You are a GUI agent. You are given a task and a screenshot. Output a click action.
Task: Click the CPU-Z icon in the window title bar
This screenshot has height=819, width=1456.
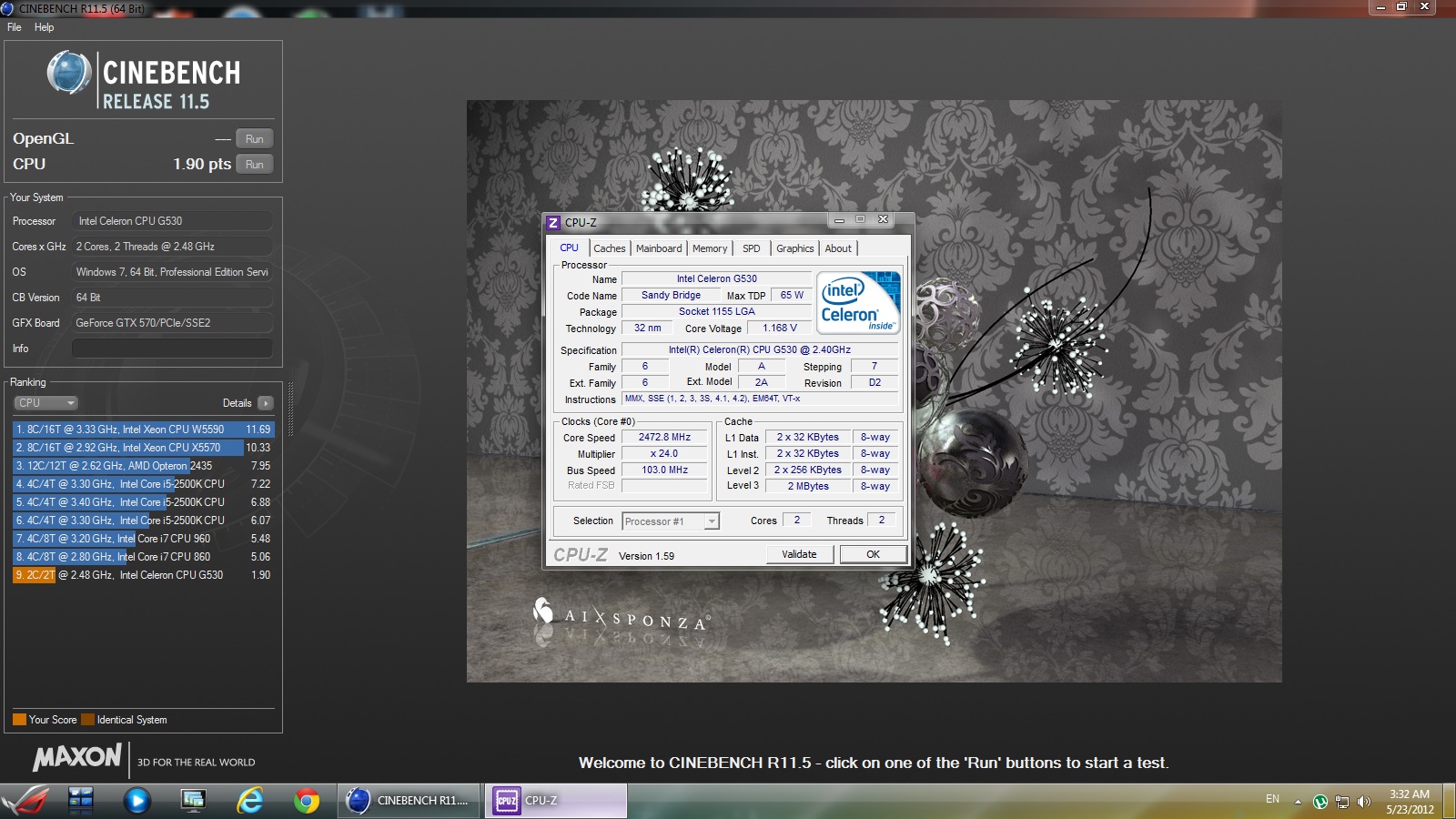[x=552, y=223]
